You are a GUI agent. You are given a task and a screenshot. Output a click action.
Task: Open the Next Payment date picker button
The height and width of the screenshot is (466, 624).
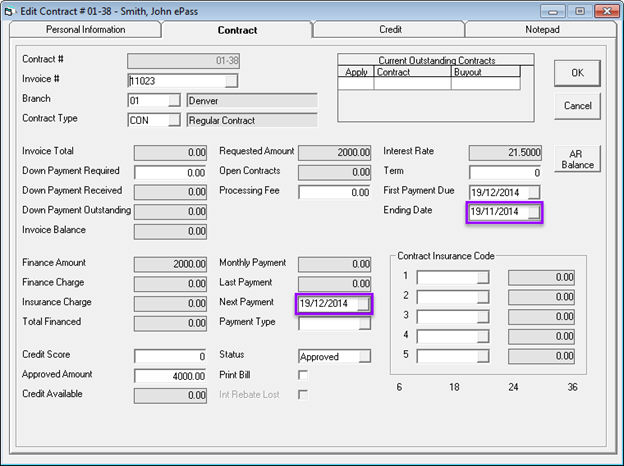click(363, 304)
